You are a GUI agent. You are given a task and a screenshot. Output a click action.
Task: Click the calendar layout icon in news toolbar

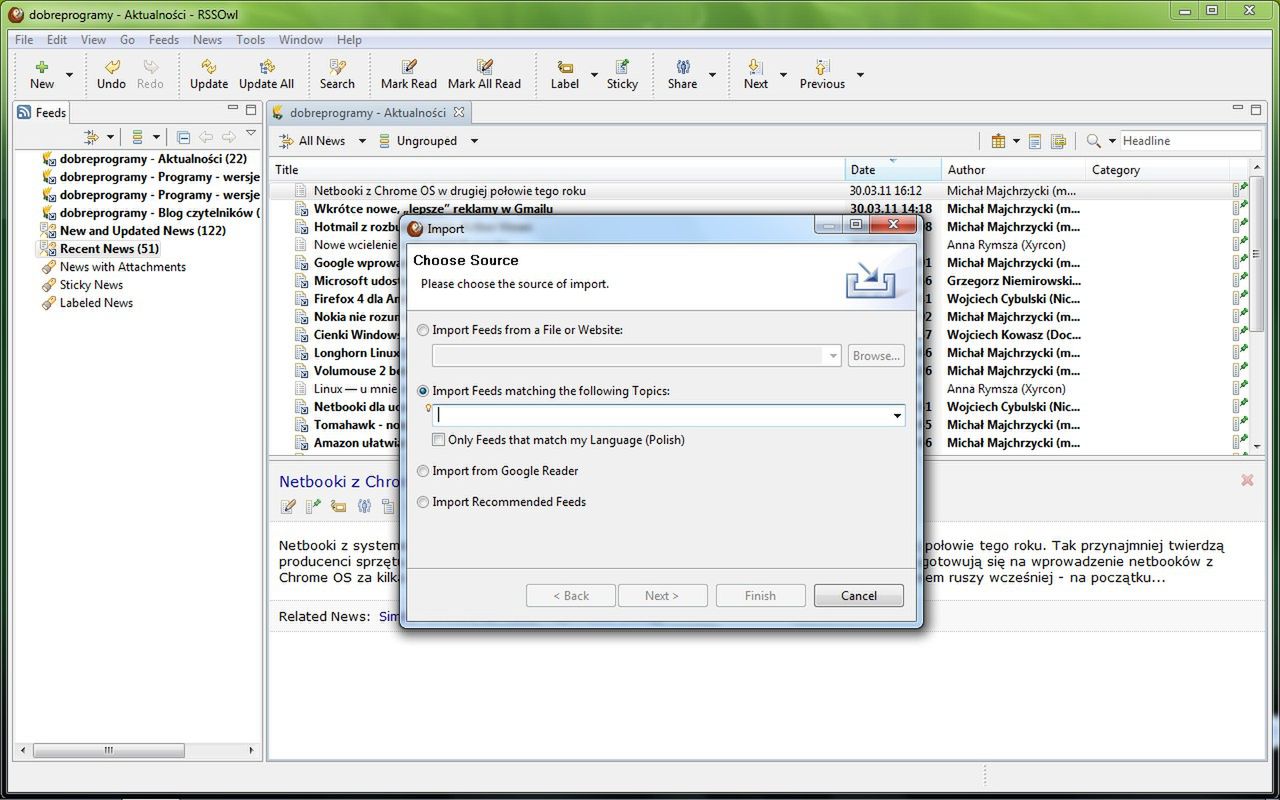tap(998, 141)
